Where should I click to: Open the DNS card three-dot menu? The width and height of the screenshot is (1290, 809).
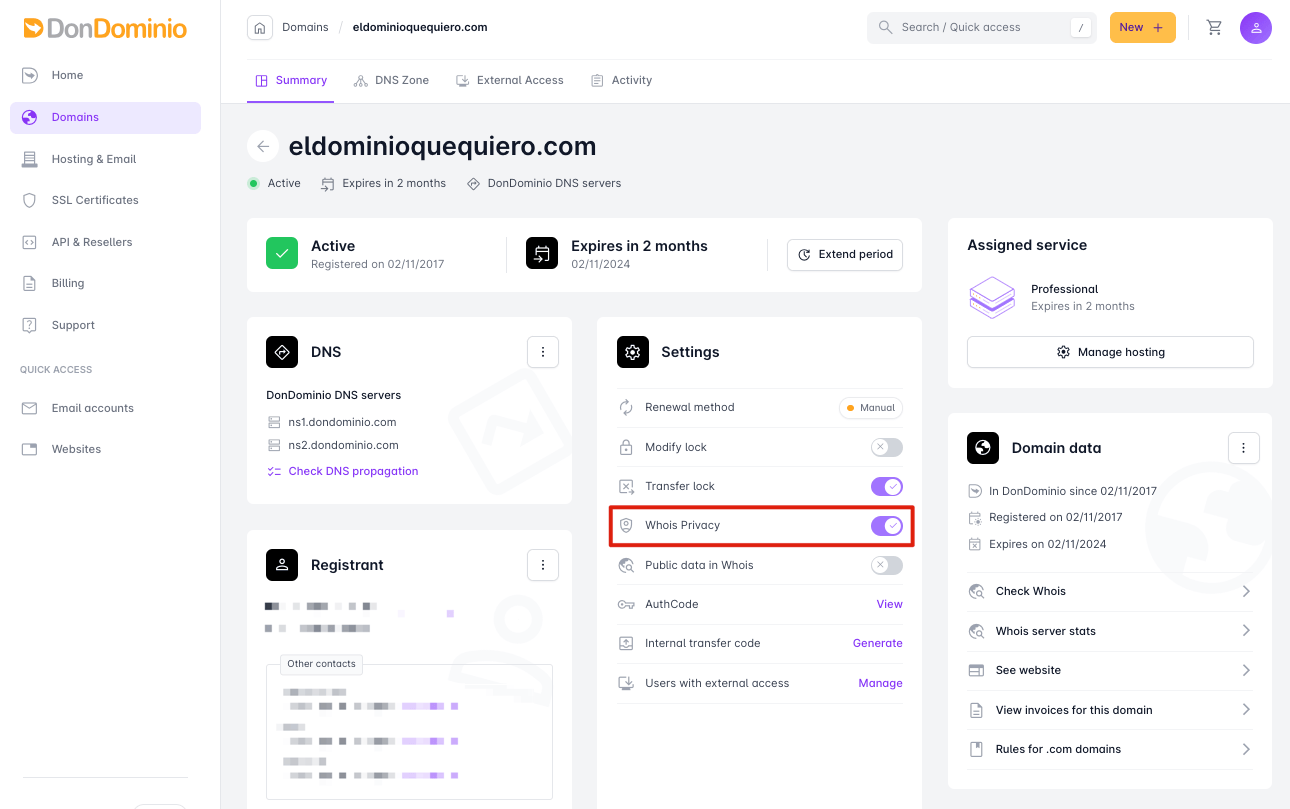543,352
